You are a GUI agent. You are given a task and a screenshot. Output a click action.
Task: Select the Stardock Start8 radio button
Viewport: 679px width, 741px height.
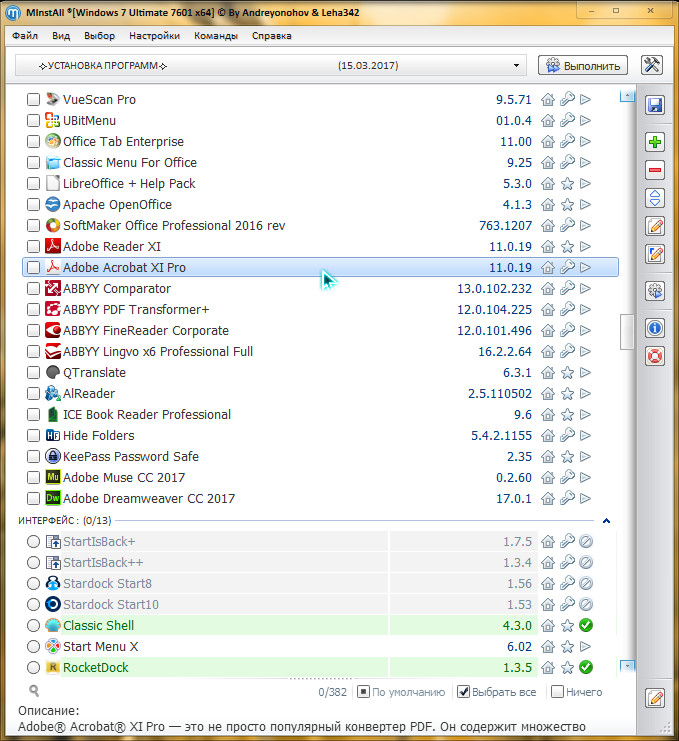[33, 584]
